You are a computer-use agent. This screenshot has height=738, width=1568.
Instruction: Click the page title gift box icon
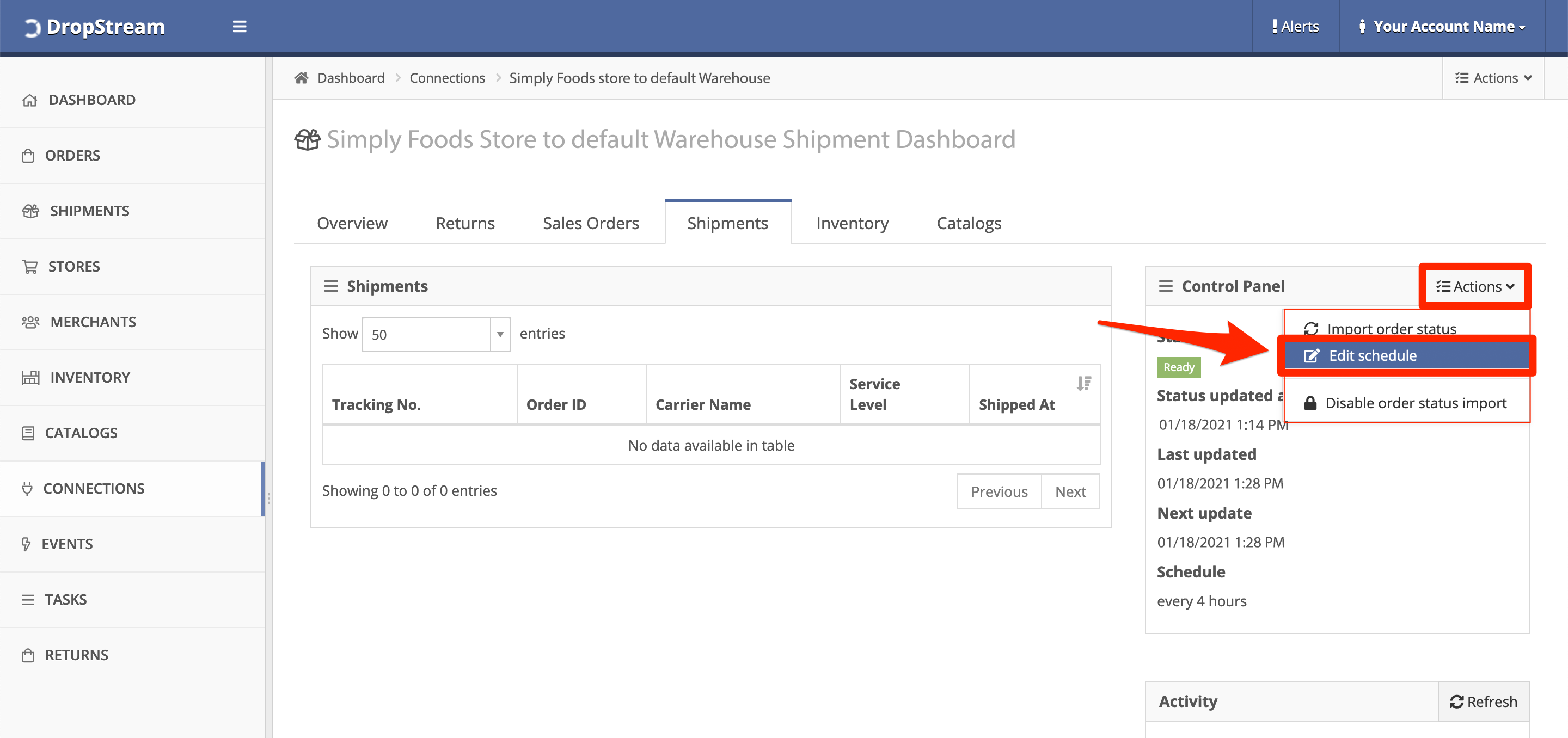coord(308,139)
